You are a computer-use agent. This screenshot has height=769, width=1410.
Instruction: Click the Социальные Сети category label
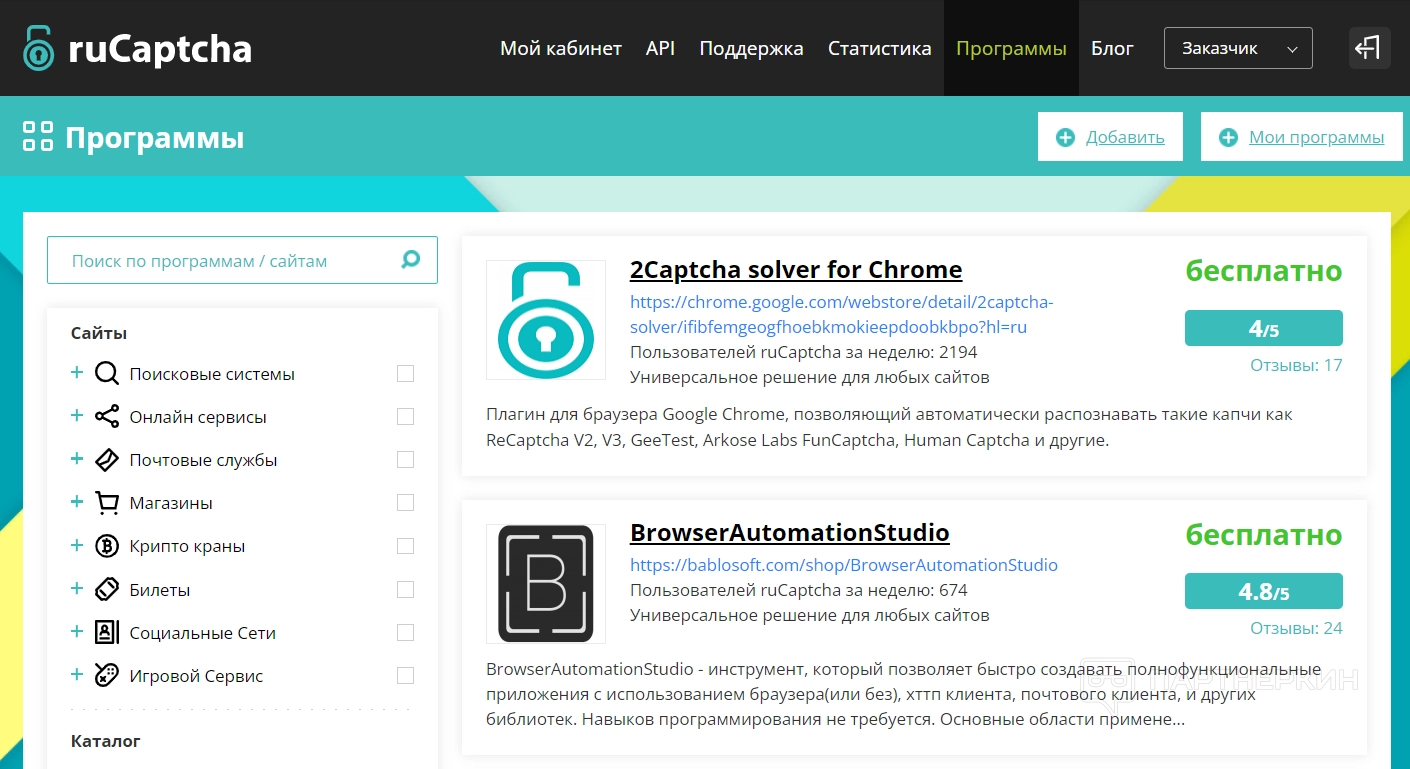coord(203,632)
